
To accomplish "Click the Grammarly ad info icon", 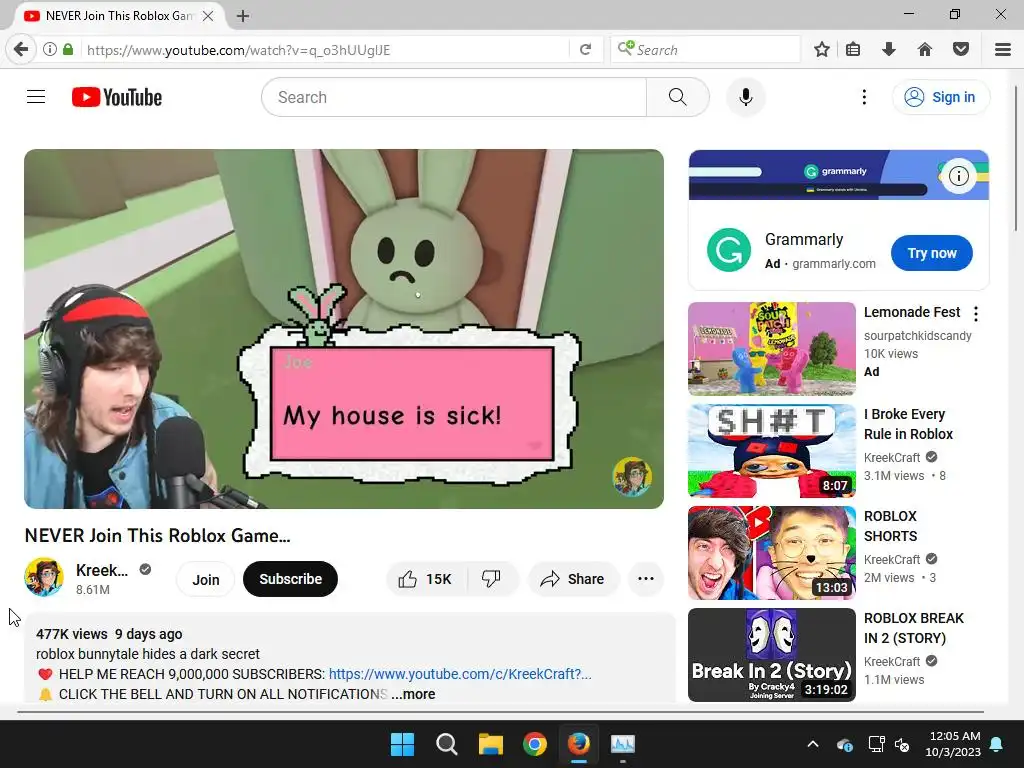I will pyautogui.click(x=959, y=176).
